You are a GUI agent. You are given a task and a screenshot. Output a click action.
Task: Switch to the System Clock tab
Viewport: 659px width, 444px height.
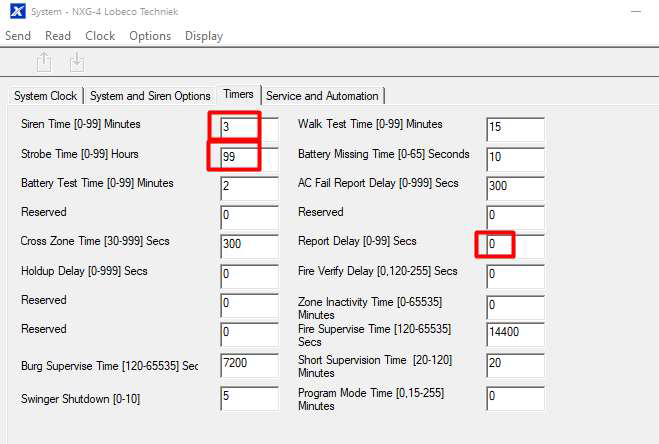click(45, 96)
